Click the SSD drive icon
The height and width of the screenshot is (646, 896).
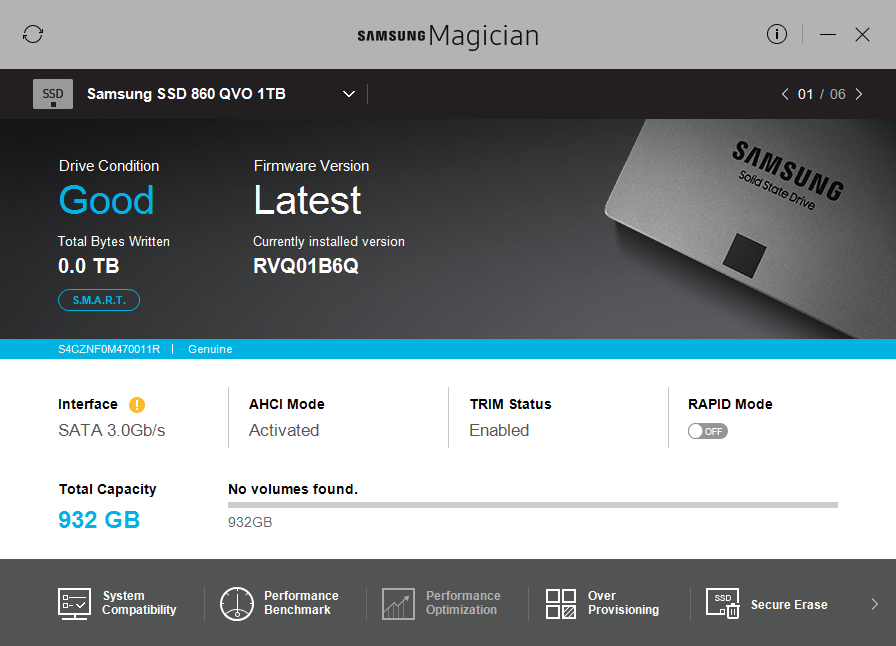pyautogui.click(x=53, y=94)
